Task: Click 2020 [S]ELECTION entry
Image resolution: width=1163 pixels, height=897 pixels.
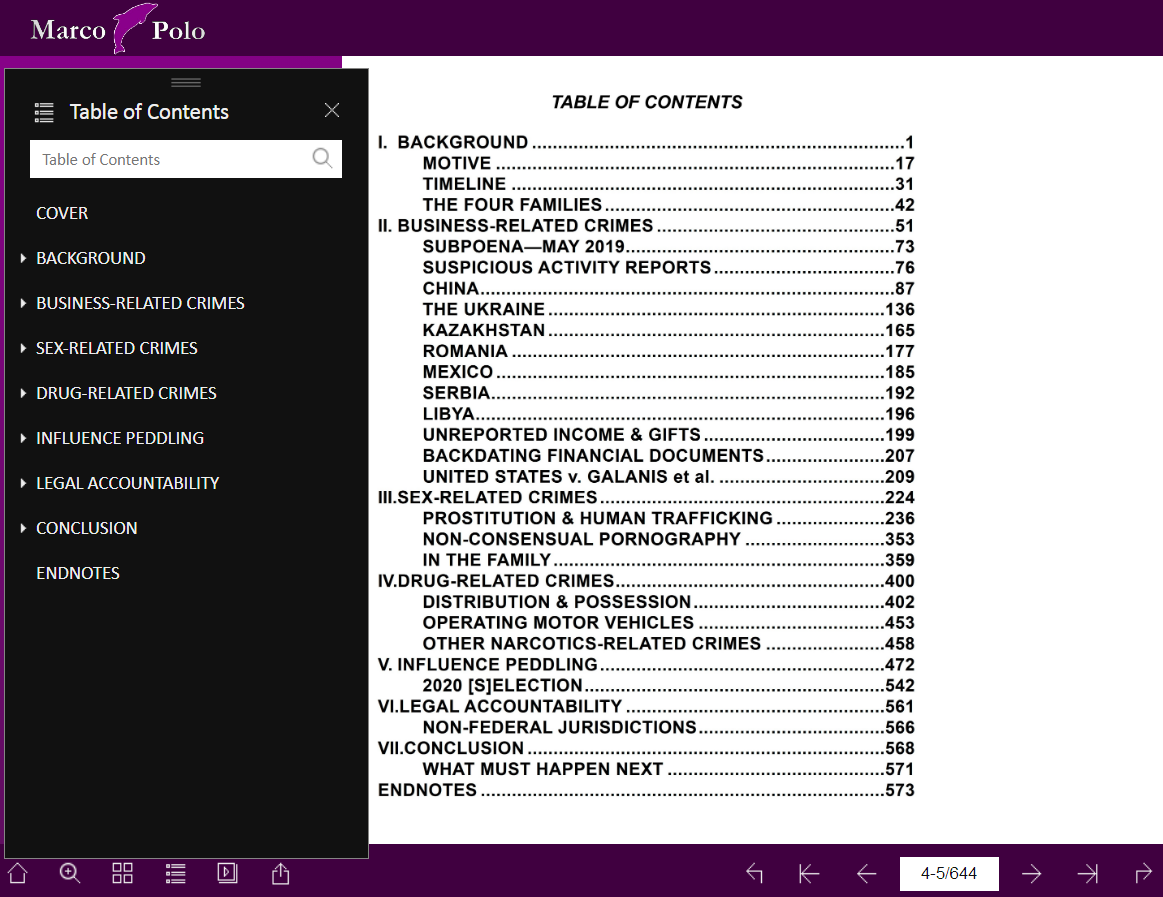Action: [x=668, y=686]
